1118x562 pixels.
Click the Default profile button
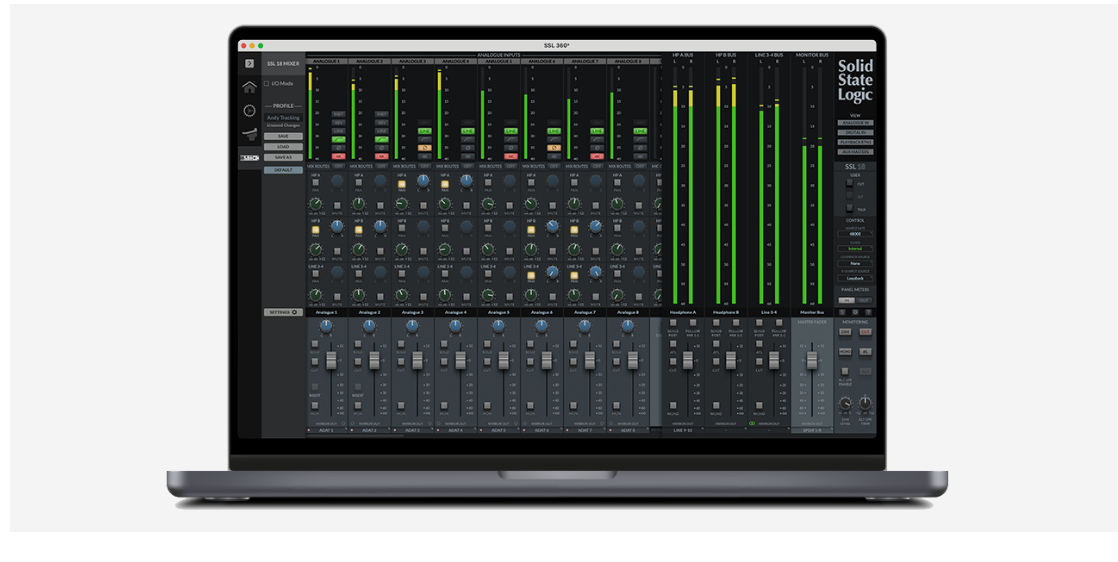(x=283, y=170)
